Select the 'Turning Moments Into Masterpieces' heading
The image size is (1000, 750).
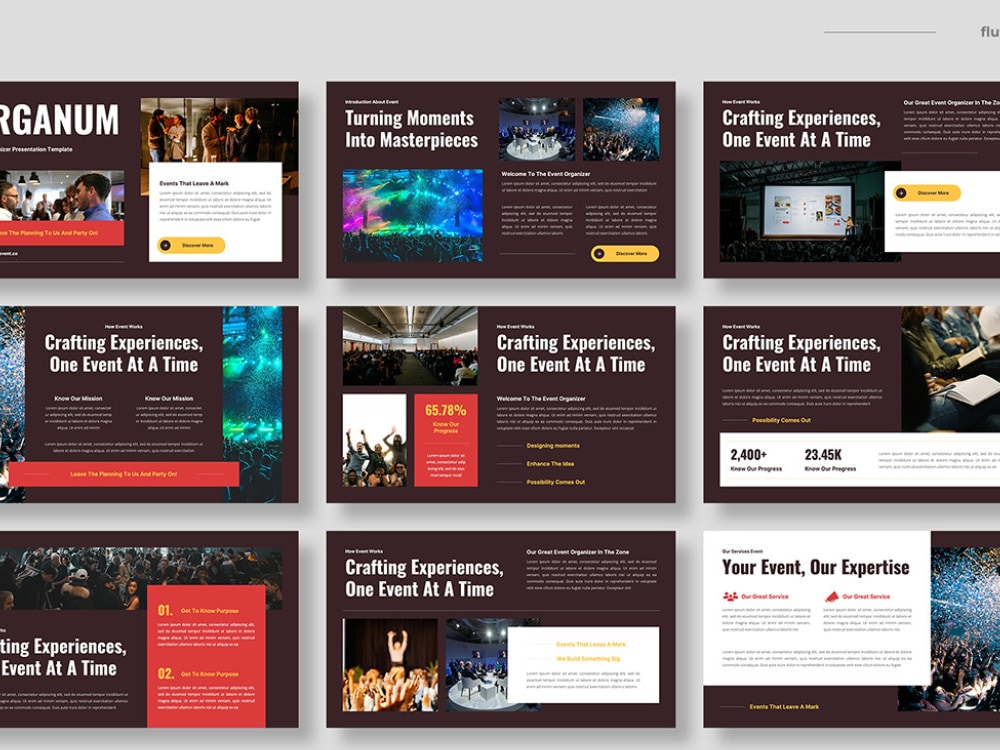(x=411, y=129)
